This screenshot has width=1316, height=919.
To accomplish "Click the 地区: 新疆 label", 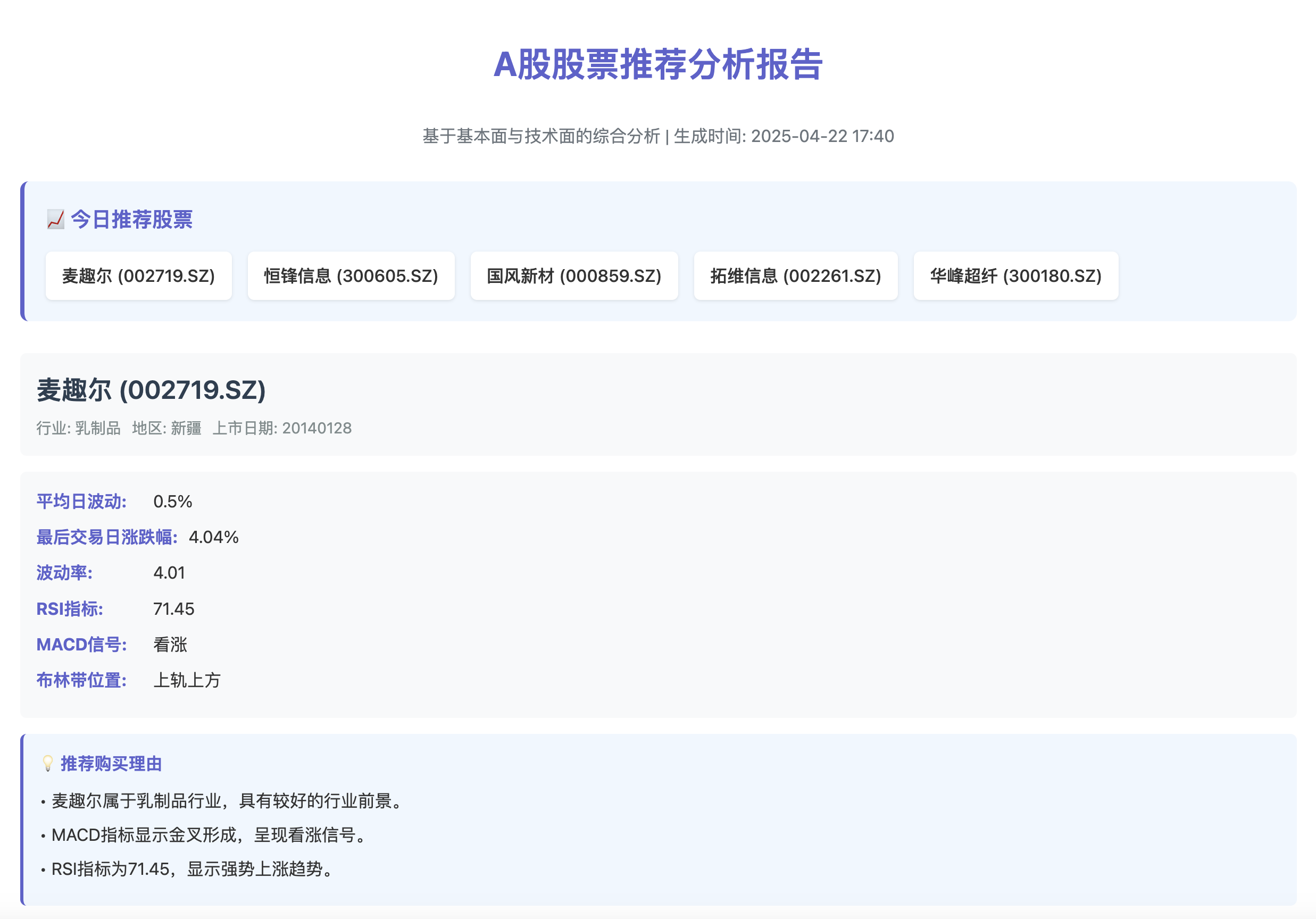I will 167,428.
